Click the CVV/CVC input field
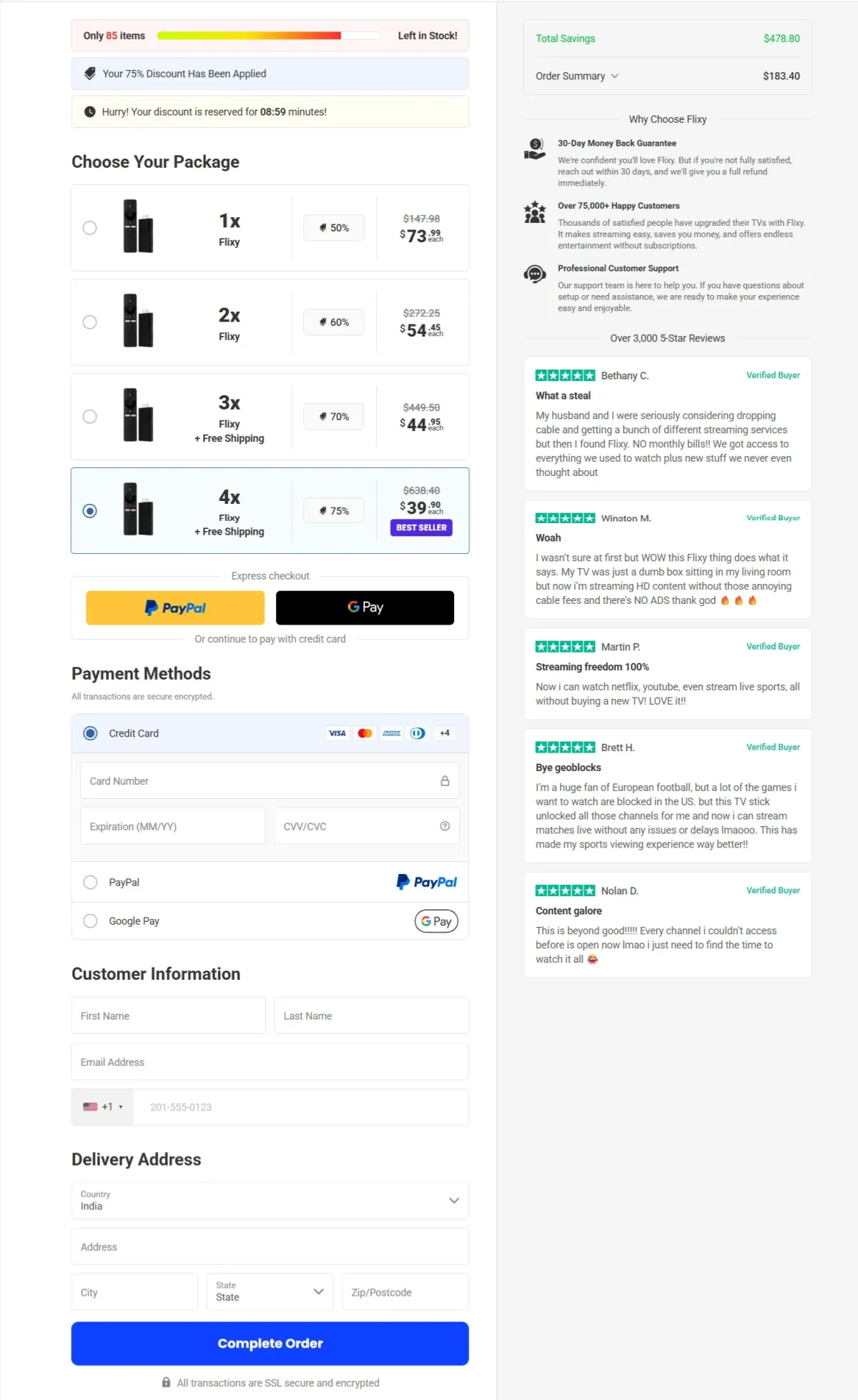Viewport: 858px width, 1400px height. (367, 826)
